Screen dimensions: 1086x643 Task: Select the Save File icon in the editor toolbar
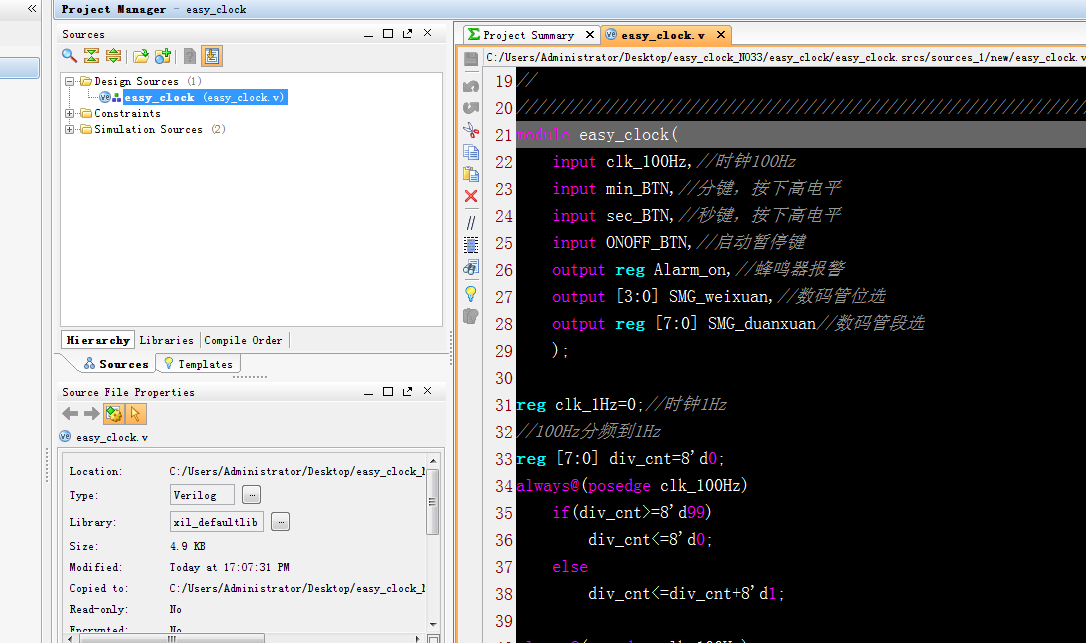point(470,59)
